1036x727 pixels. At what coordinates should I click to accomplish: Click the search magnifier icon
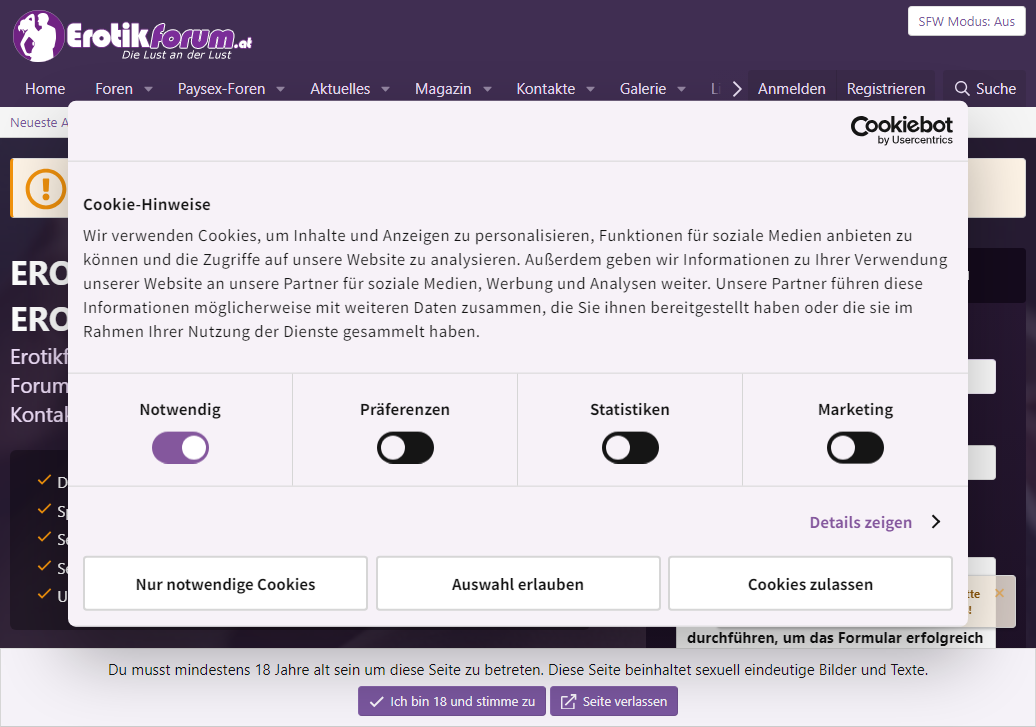(x=962, y=89)
